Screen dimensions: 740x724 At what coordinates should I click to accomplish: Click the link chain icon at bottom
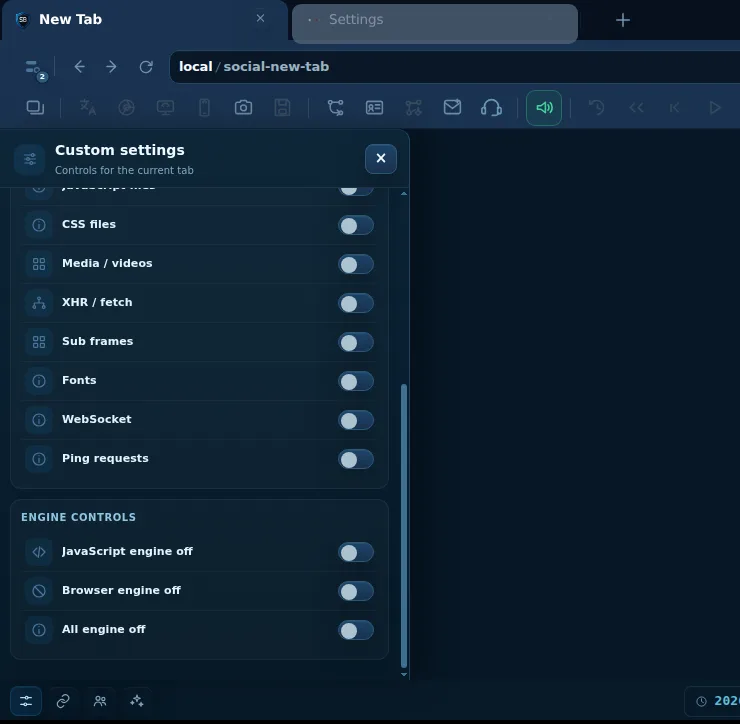coord(63,701)
